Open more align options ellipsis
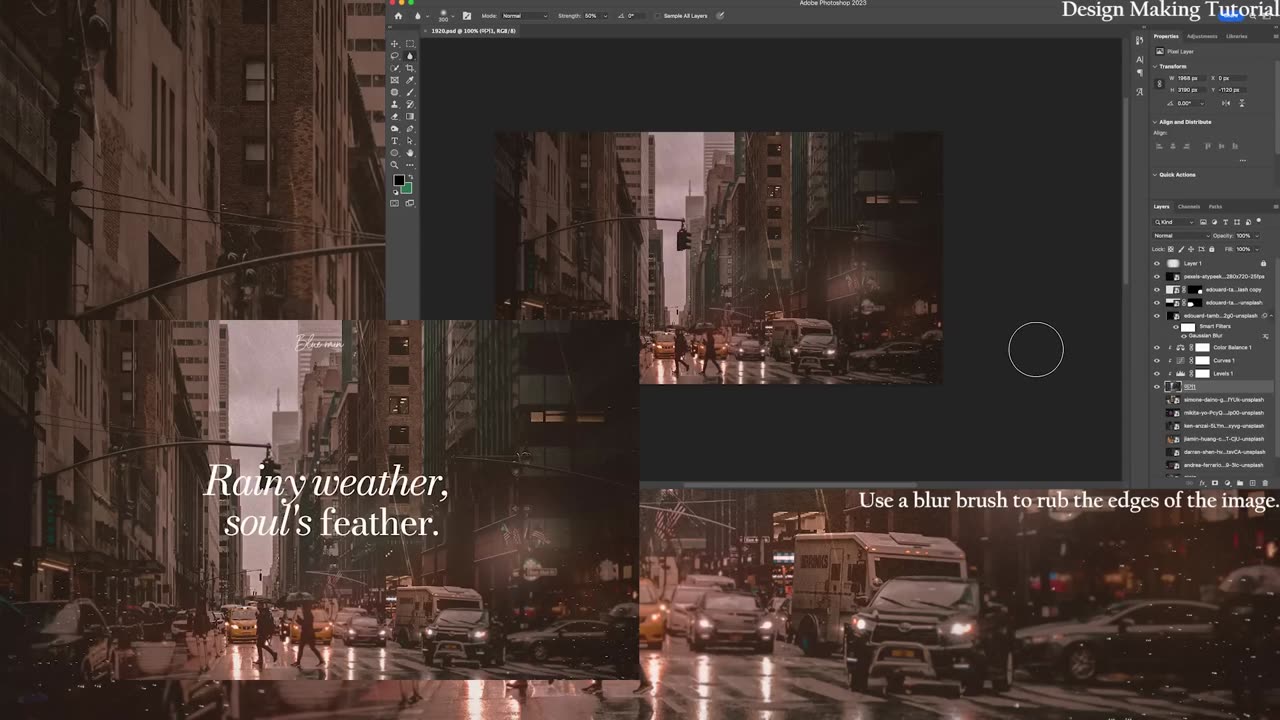 coord(1242,160)
